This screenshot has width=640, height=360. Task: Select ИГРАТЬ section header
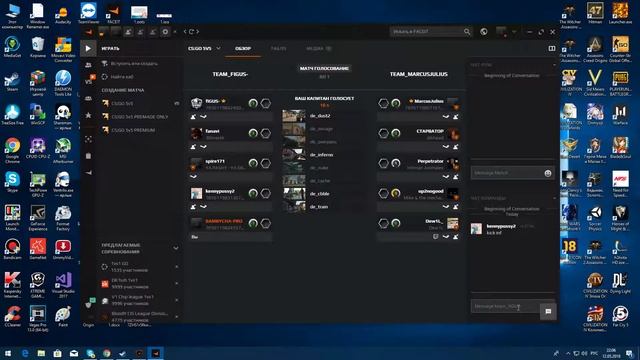pyautogui.click(x=111, y=49)
